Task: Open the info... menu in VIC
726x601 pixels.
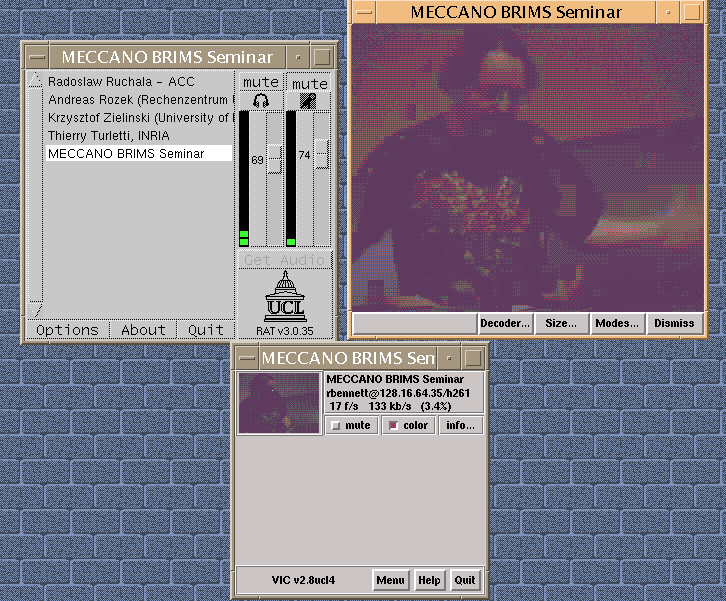Action: [460, 425]
